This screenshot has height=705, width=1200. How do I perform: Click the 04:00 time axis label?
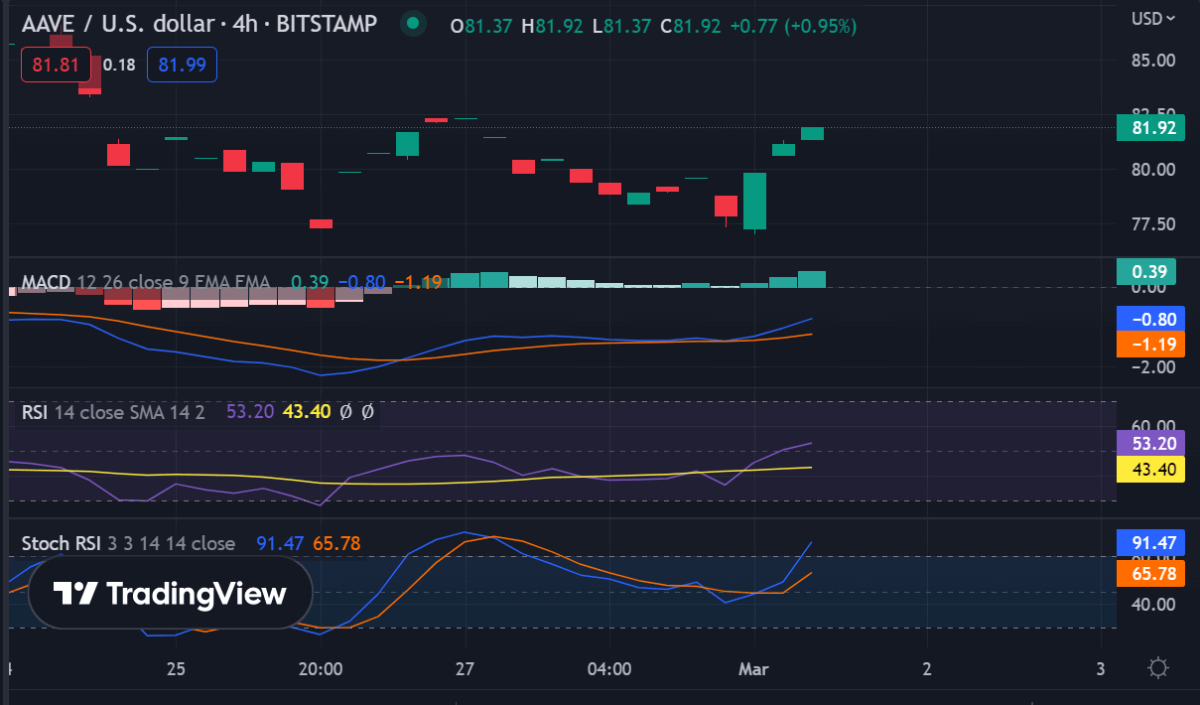[610, 668]
